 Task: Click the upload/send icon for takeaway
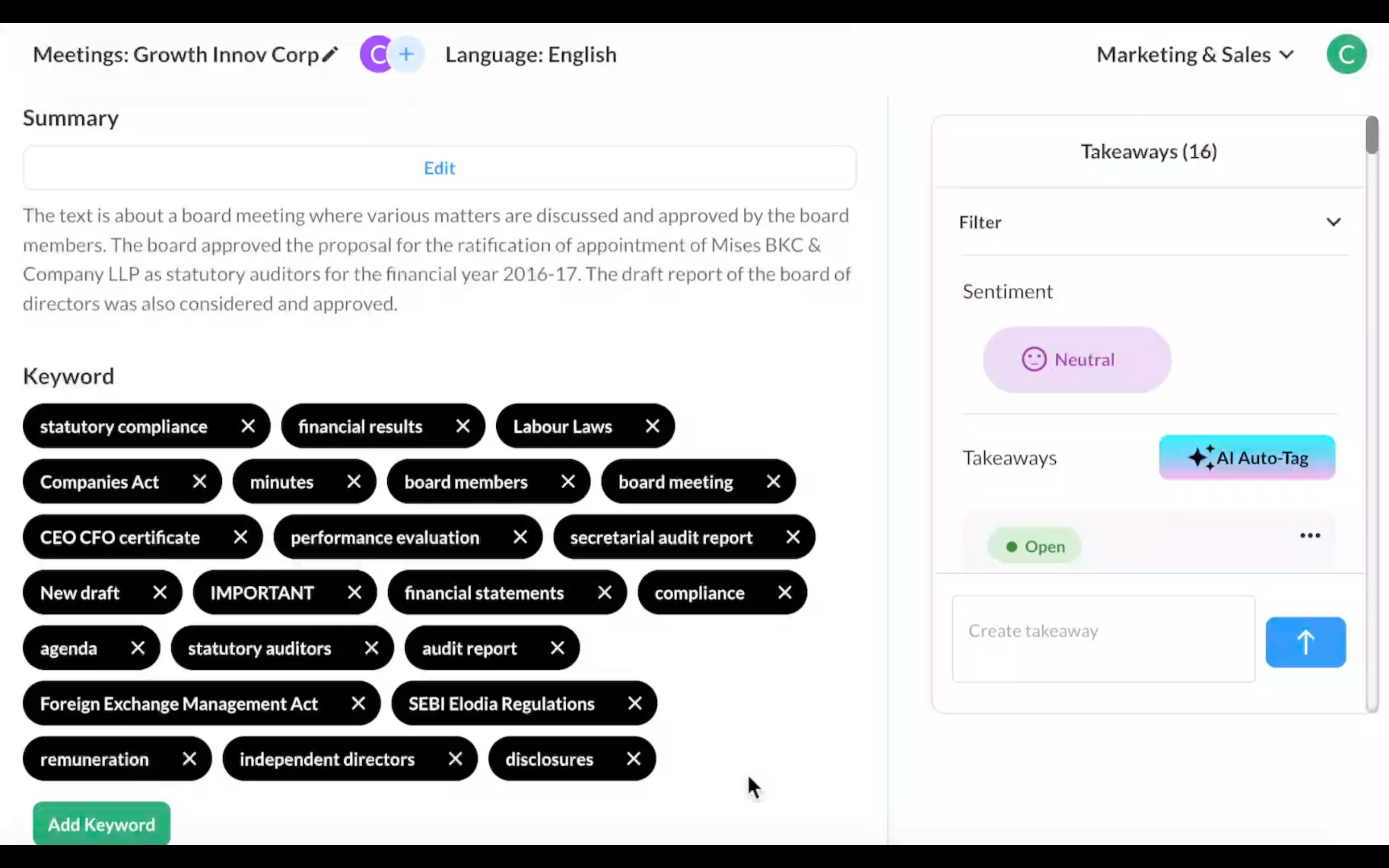click(1306, 640)
